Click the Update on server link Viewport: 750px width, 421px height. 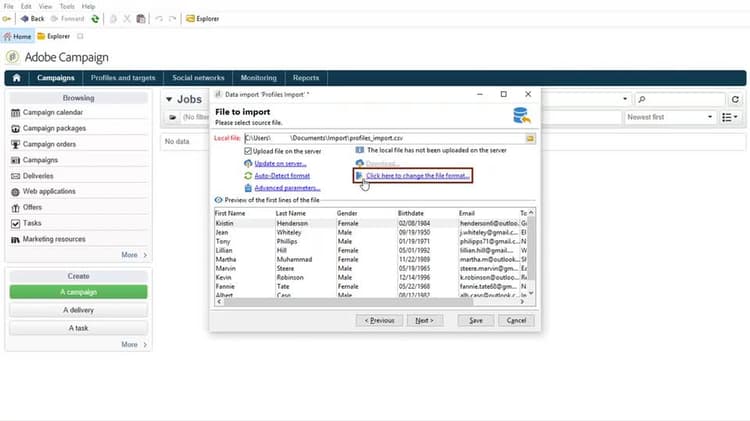pyautogui.click(x=280, y=164)
